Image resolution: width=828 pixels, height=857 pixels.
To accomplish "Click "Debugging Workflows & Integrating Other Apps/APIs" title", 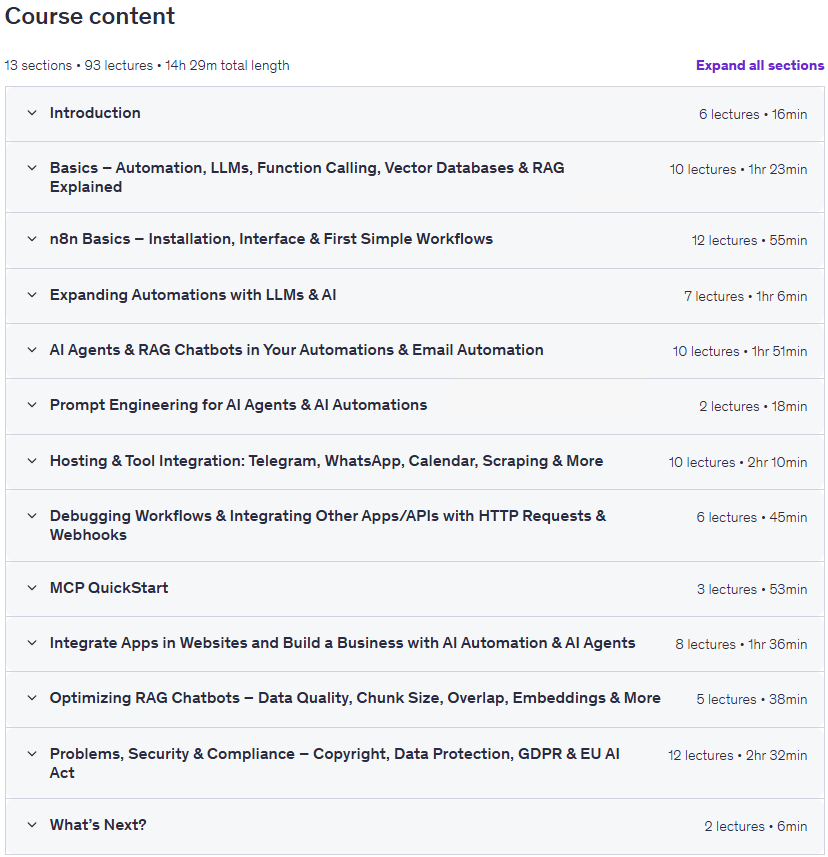I will click(328, 525).
